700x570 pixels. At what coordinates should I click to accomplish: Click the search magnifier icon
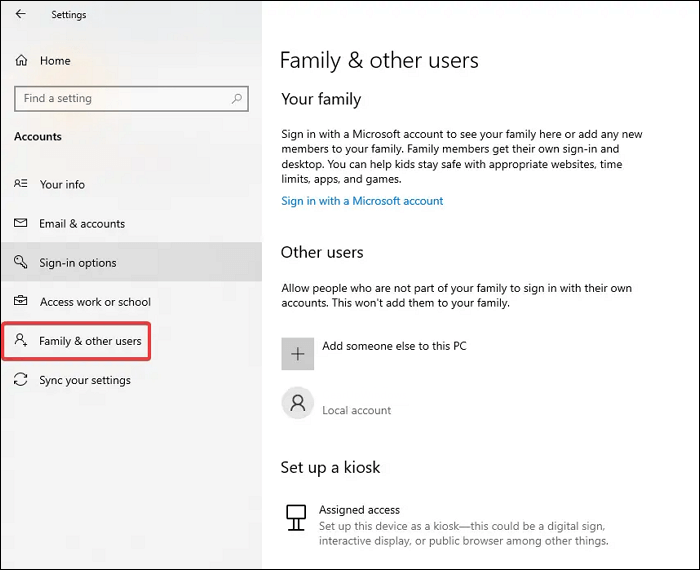point(237,99)
